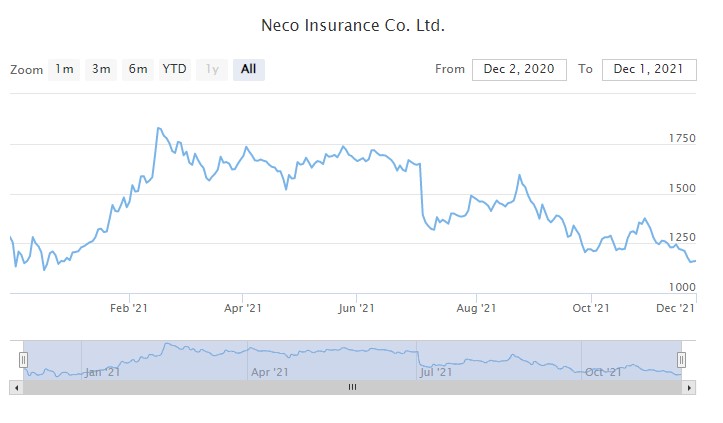This screenshot has height=423, width=723.
Task: Grab the right navigator range handle
Action: [682, 360]
